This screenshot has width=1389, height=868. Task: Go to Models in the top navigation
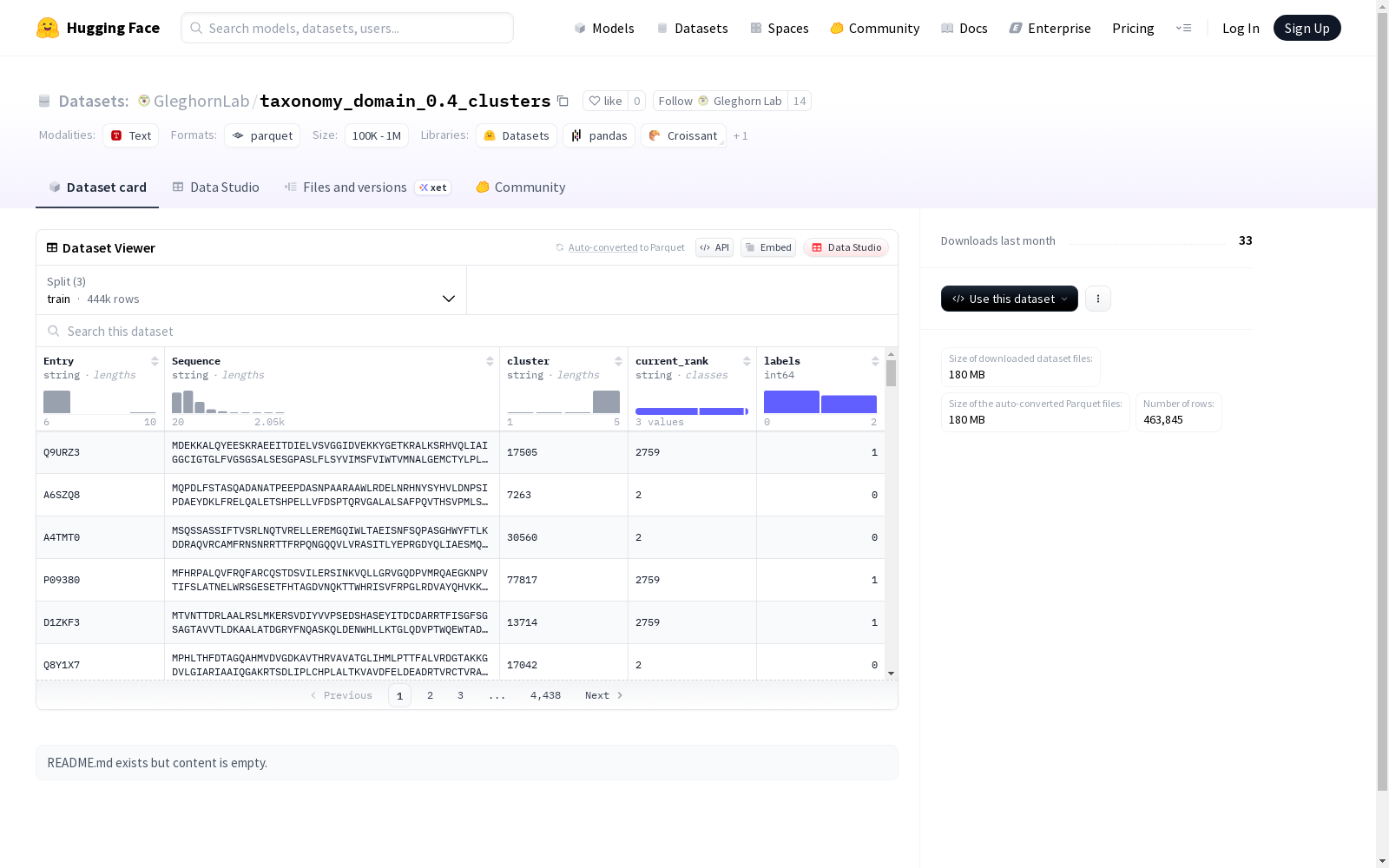[604, 28]
